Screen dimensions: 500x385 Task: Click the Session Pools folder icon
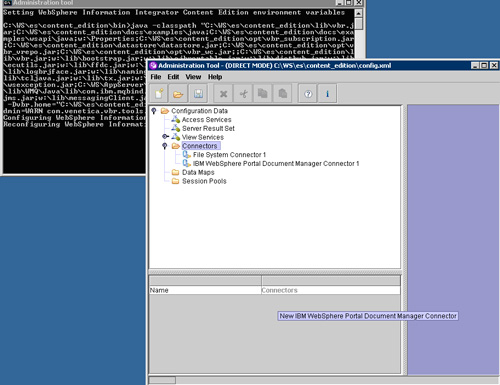176,181
